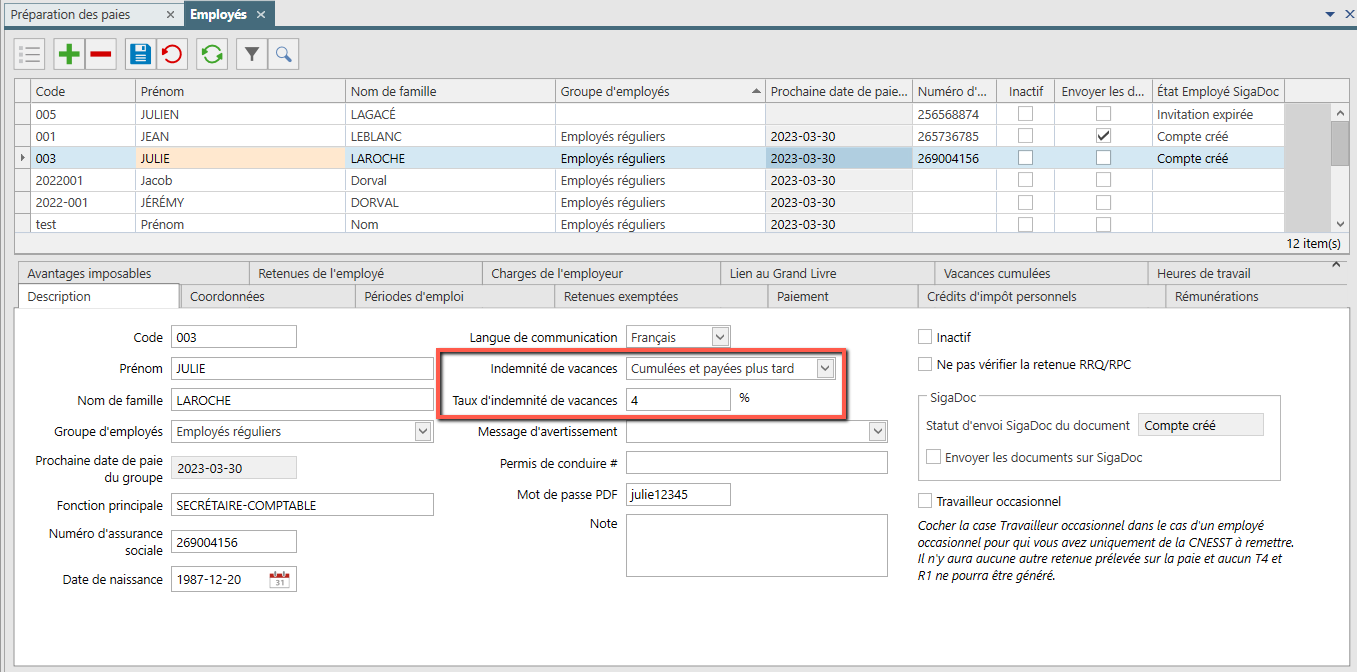Refresh the list with the green arrows icon
This screenshot has width=1357, height=672.
point(212,54)
